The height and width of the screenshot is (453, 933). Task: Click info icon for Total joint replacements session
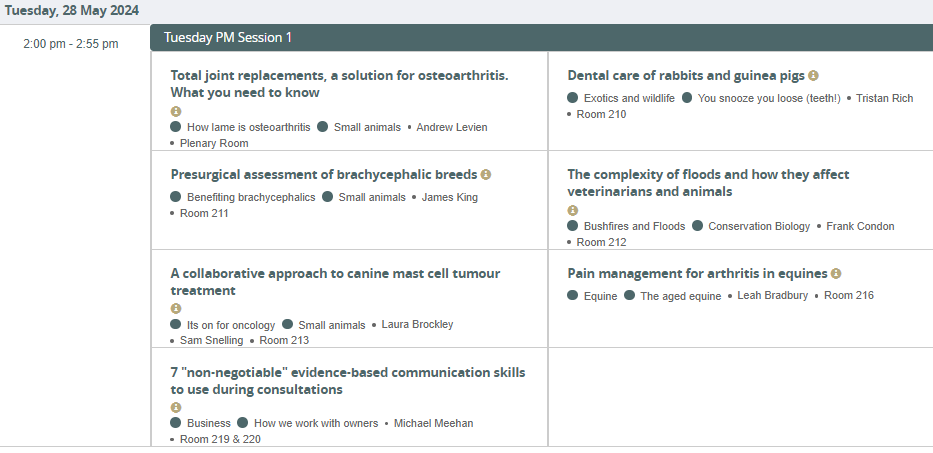click(176, 111)
